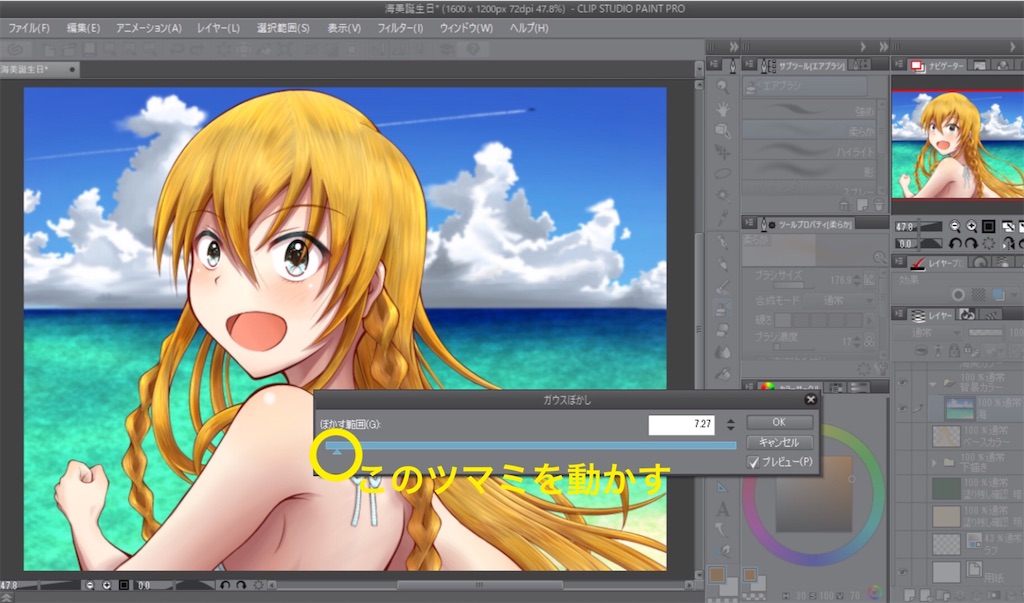This screenshot has height=603, width=1024.
Task: Select the Airbrush tool in toolbar
Action: [x=722, y=308]
